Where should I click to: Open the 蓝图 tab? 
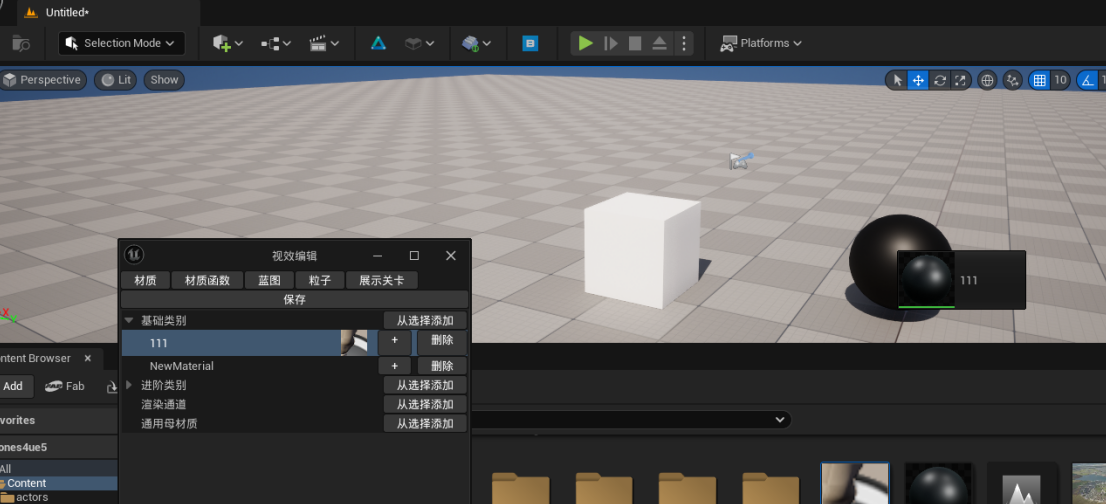tap(269, 280)
